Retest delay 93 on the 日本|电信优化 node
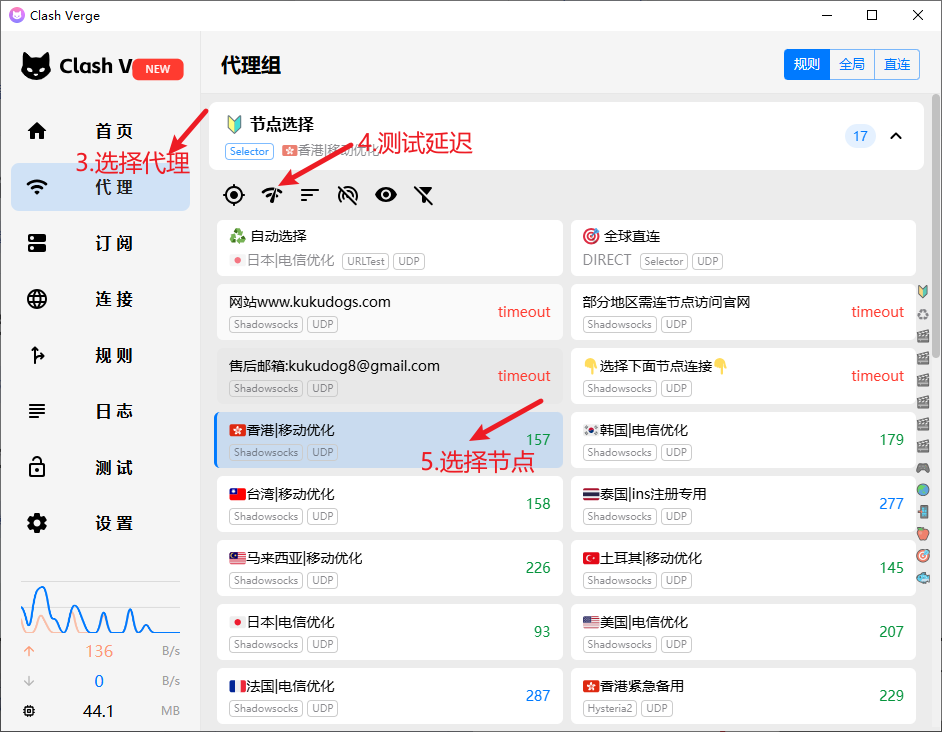This screenshot has height=732, width=942. (542, 632)
